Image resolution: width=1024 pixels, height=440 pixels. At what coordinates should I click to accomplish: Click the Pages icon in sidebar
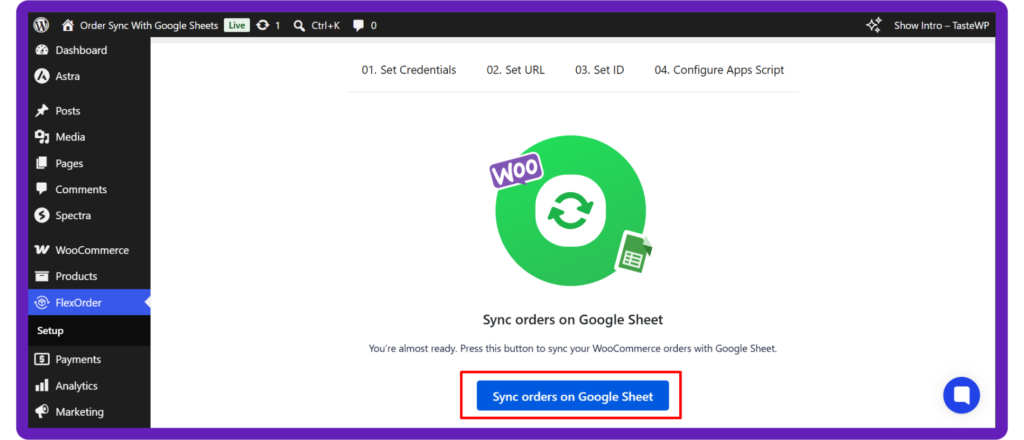tap(42, 163)
